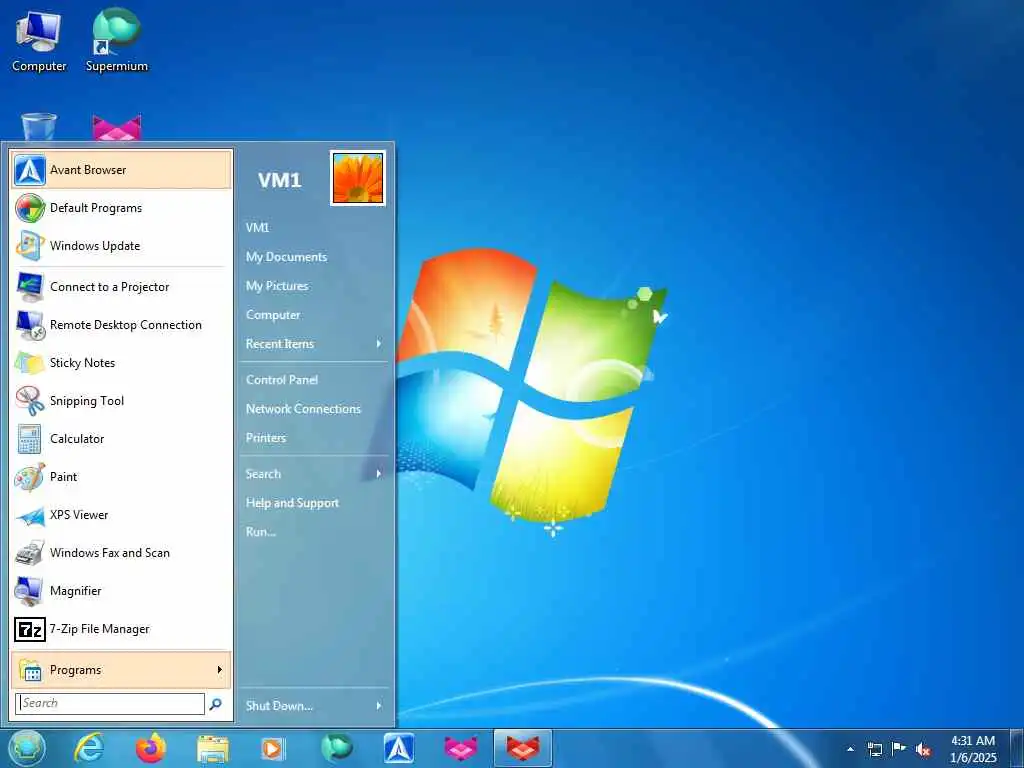Open Remote Desktop Connection

121,325
